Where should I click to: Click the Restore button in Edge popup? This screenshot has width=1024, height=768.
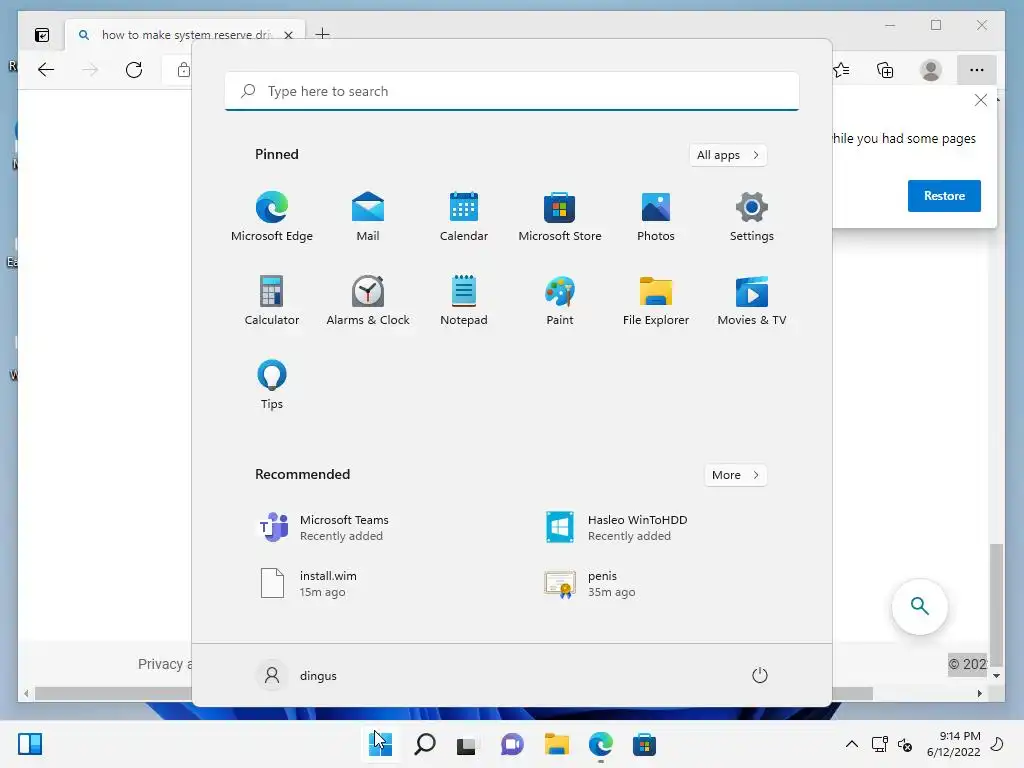944,196
